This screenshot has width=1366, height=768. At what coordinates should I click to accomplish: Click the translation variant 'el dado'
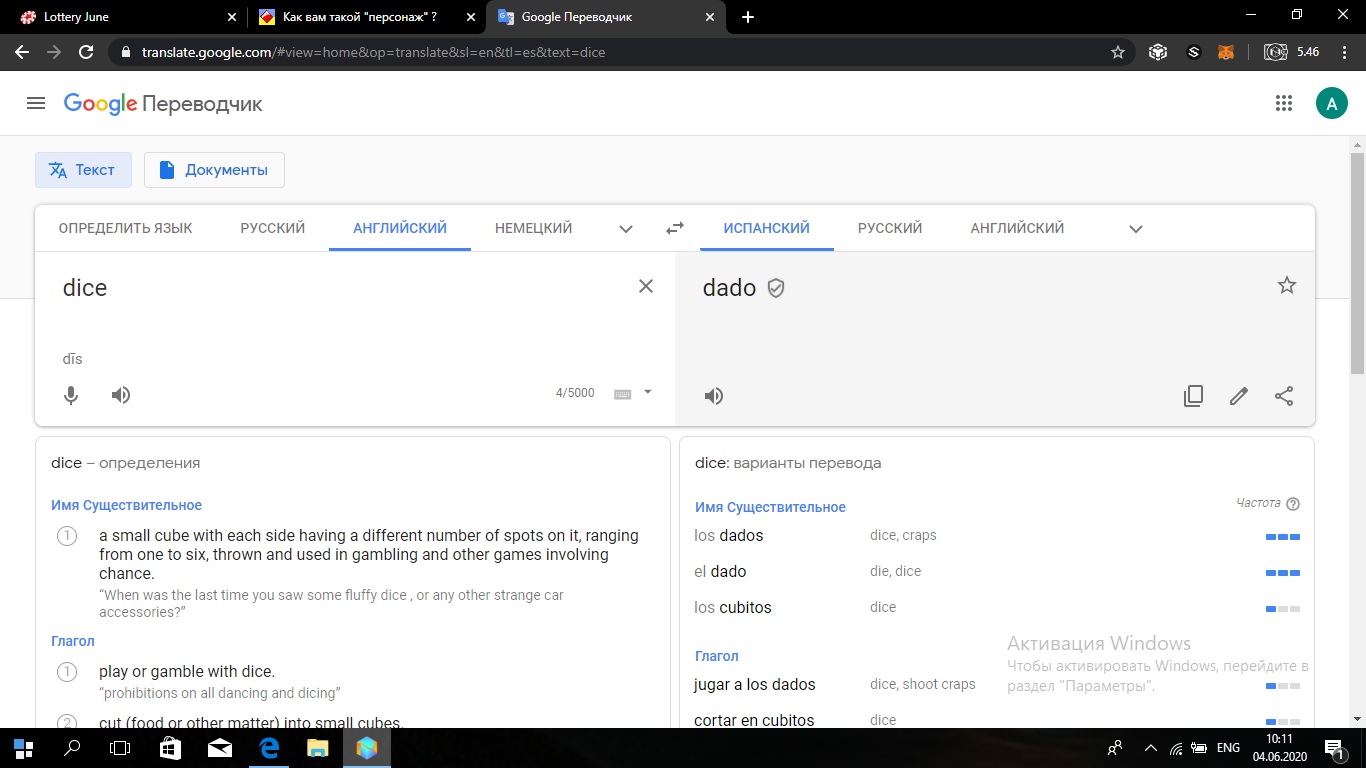point(720,571)
